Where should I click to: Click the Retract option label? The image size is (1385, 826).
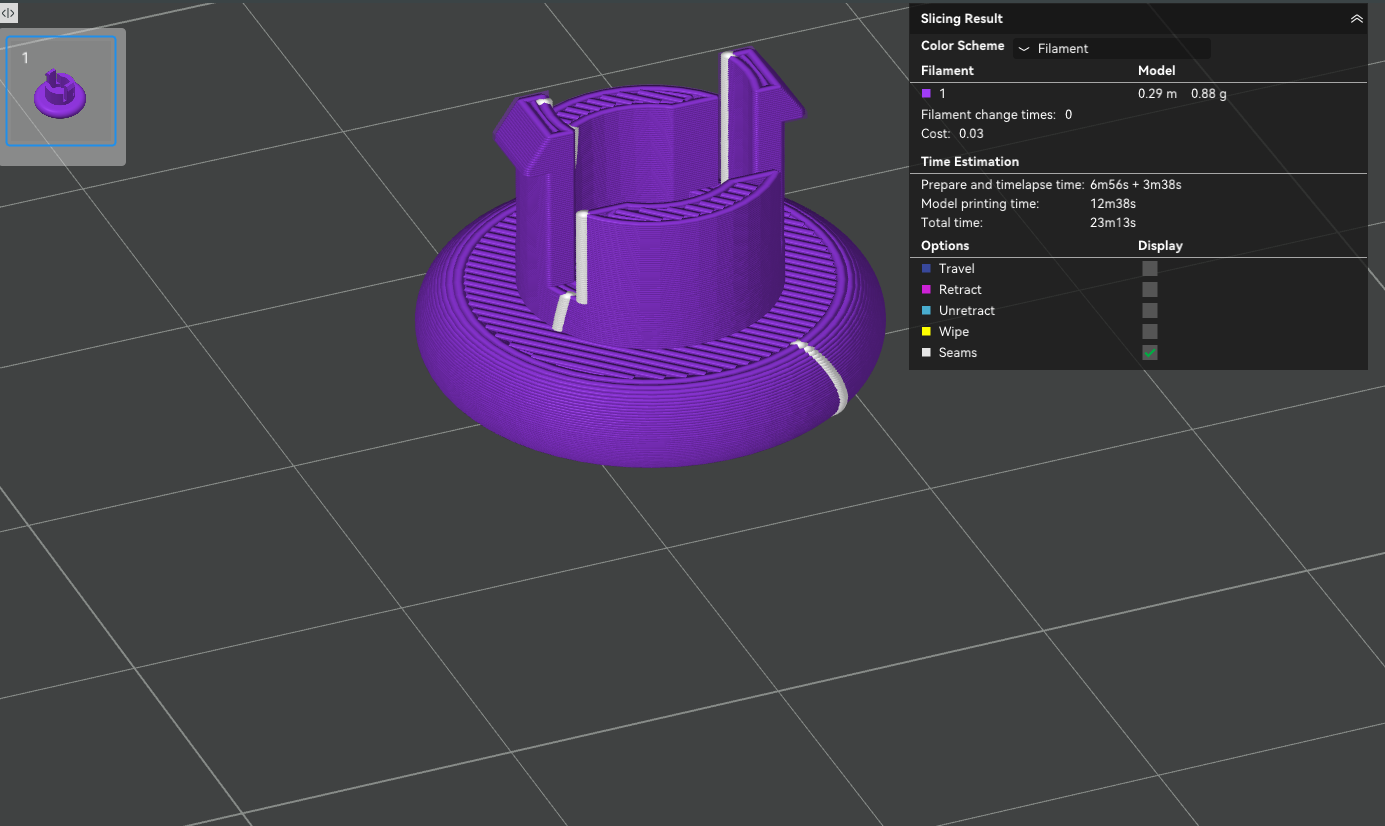click(x=960, y=289)
